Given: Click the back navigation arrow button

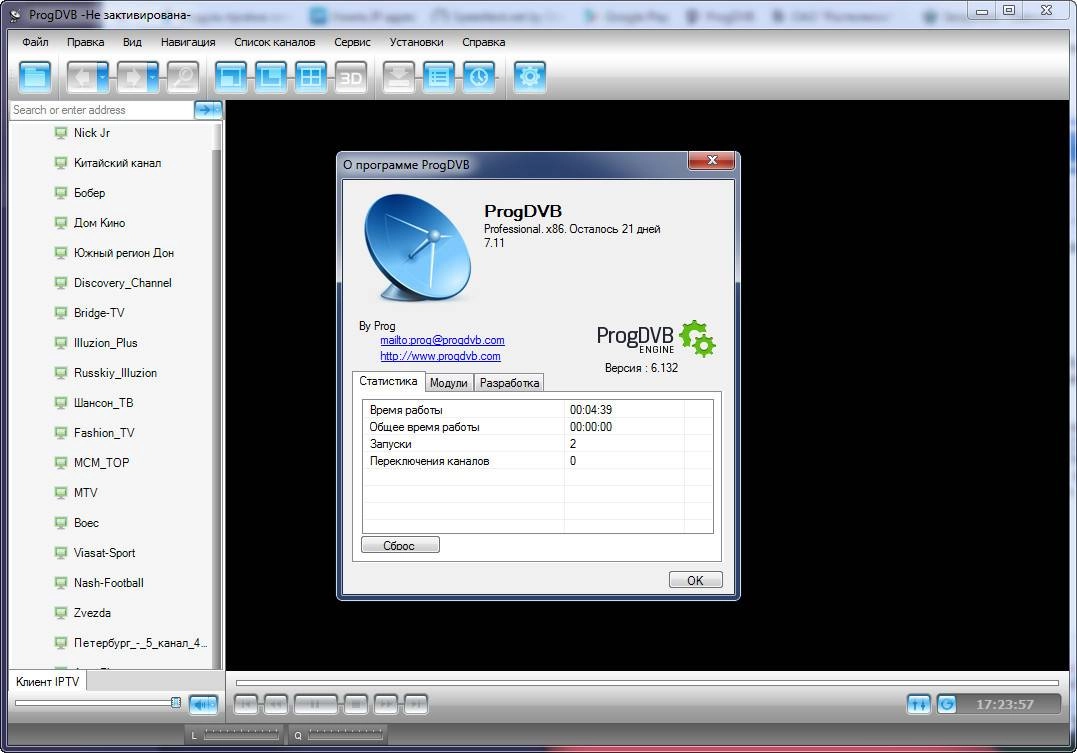Looking at the screenshot, I should (x=82, y=77).
